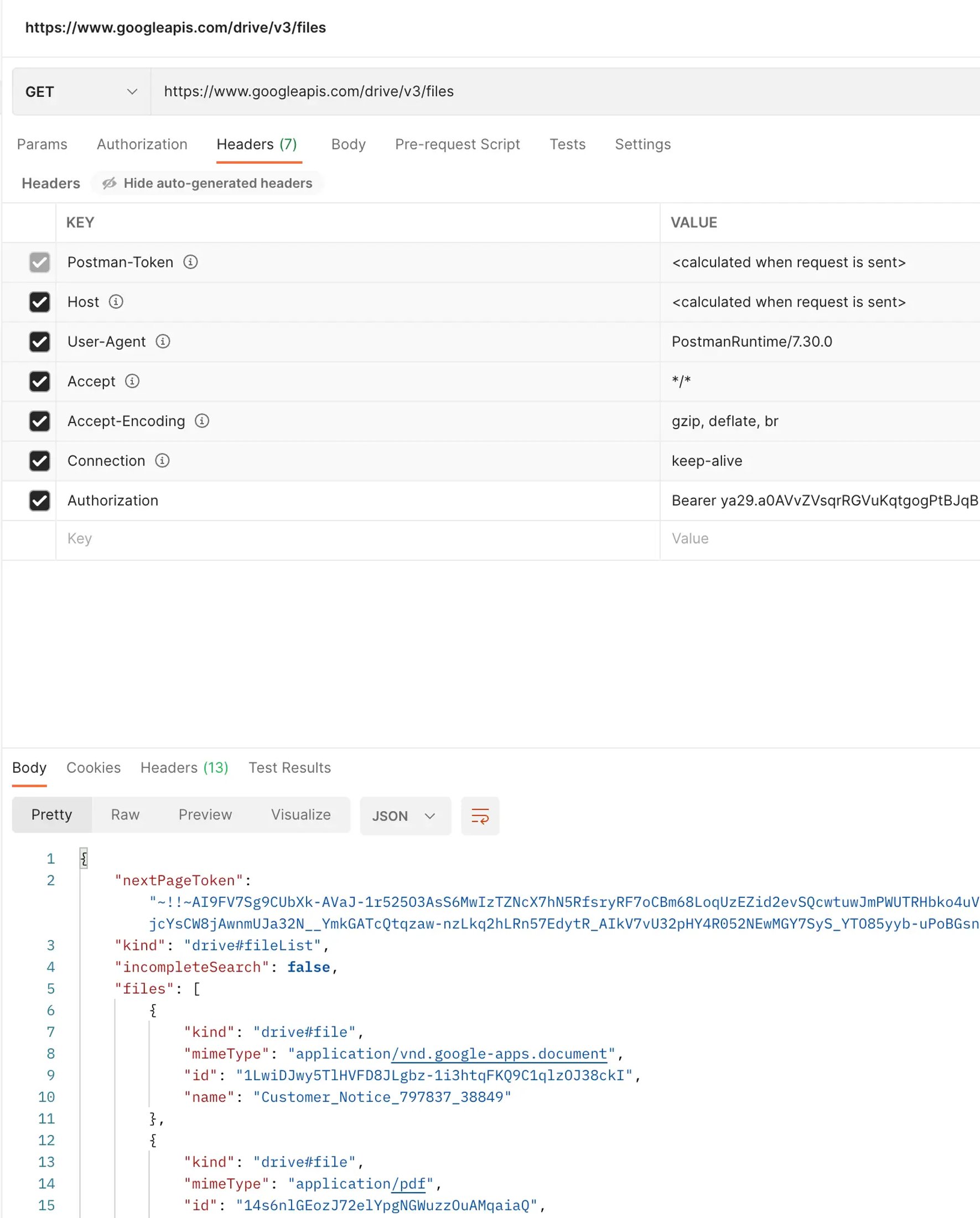The width and height of the screenshot is (980, 1218).
Task: Click the request title URL at top
Action: pos(175,28)
